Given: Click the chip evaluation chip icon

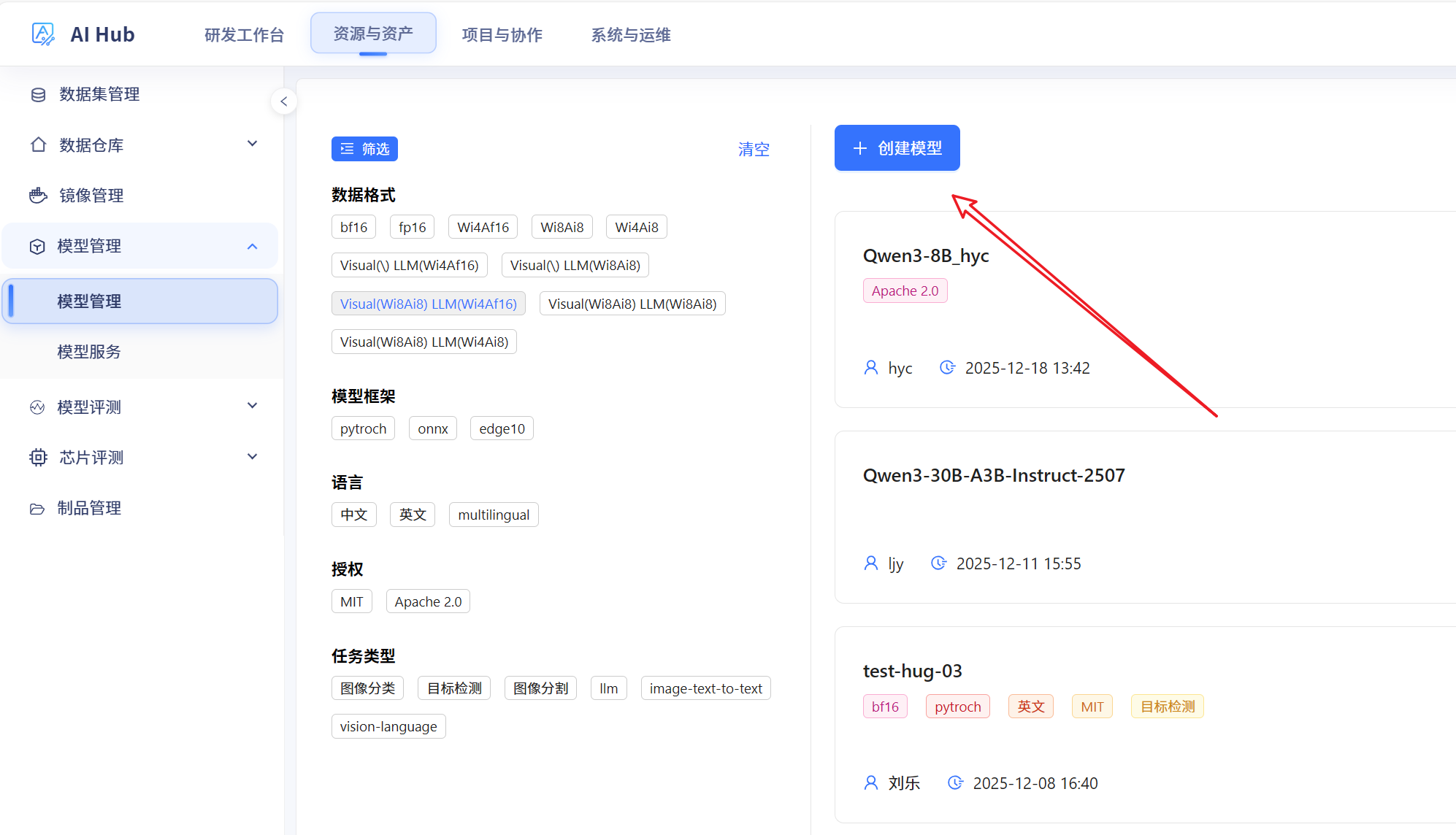Looking at the screenshot, I should click(38, 458).
